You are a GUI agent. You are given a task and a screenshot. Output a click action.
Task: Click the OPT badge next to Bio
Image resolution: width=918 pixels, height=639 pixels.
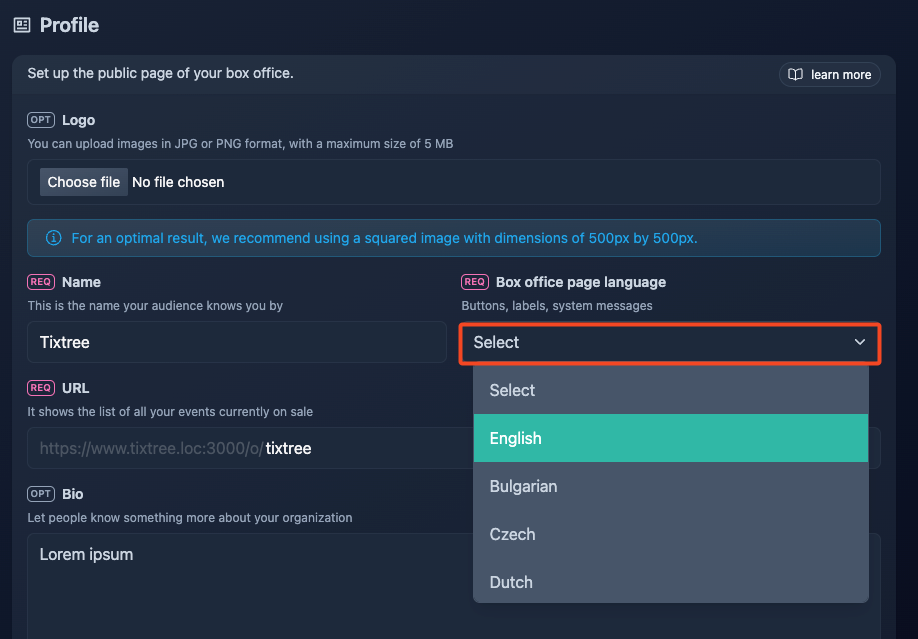tap(41, 494)
